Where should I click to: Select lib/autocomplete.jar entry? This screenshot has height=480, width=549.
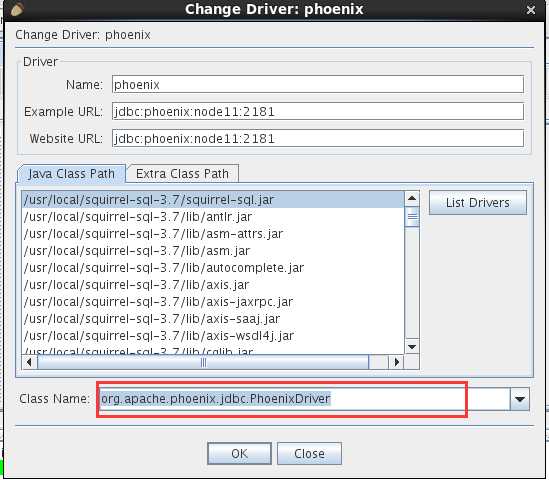(213, 267)
